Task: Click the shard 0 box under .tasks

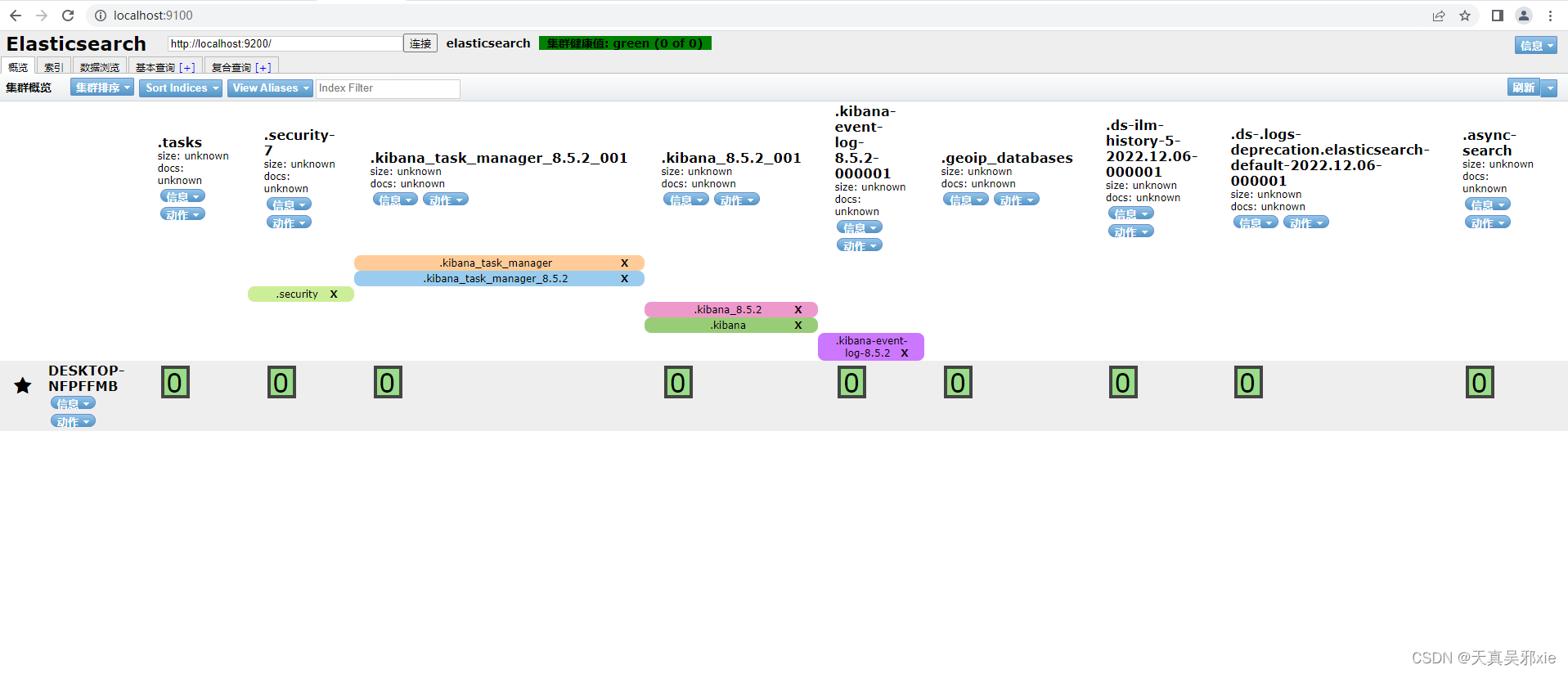Action: click(175, 382)
